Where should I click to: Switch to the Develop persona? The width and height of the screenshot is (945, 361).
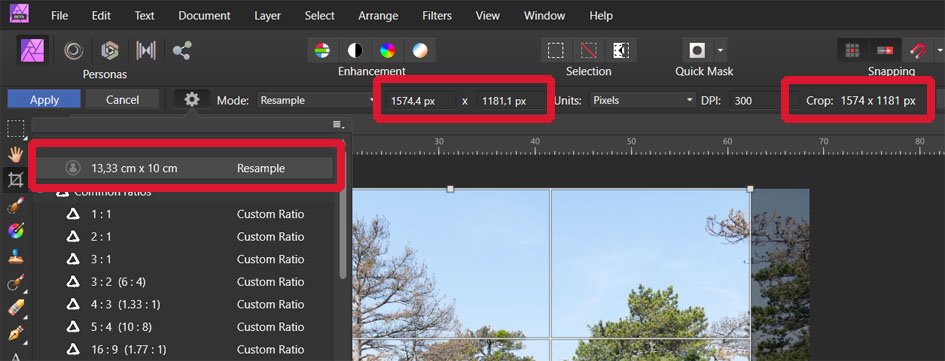110,51
